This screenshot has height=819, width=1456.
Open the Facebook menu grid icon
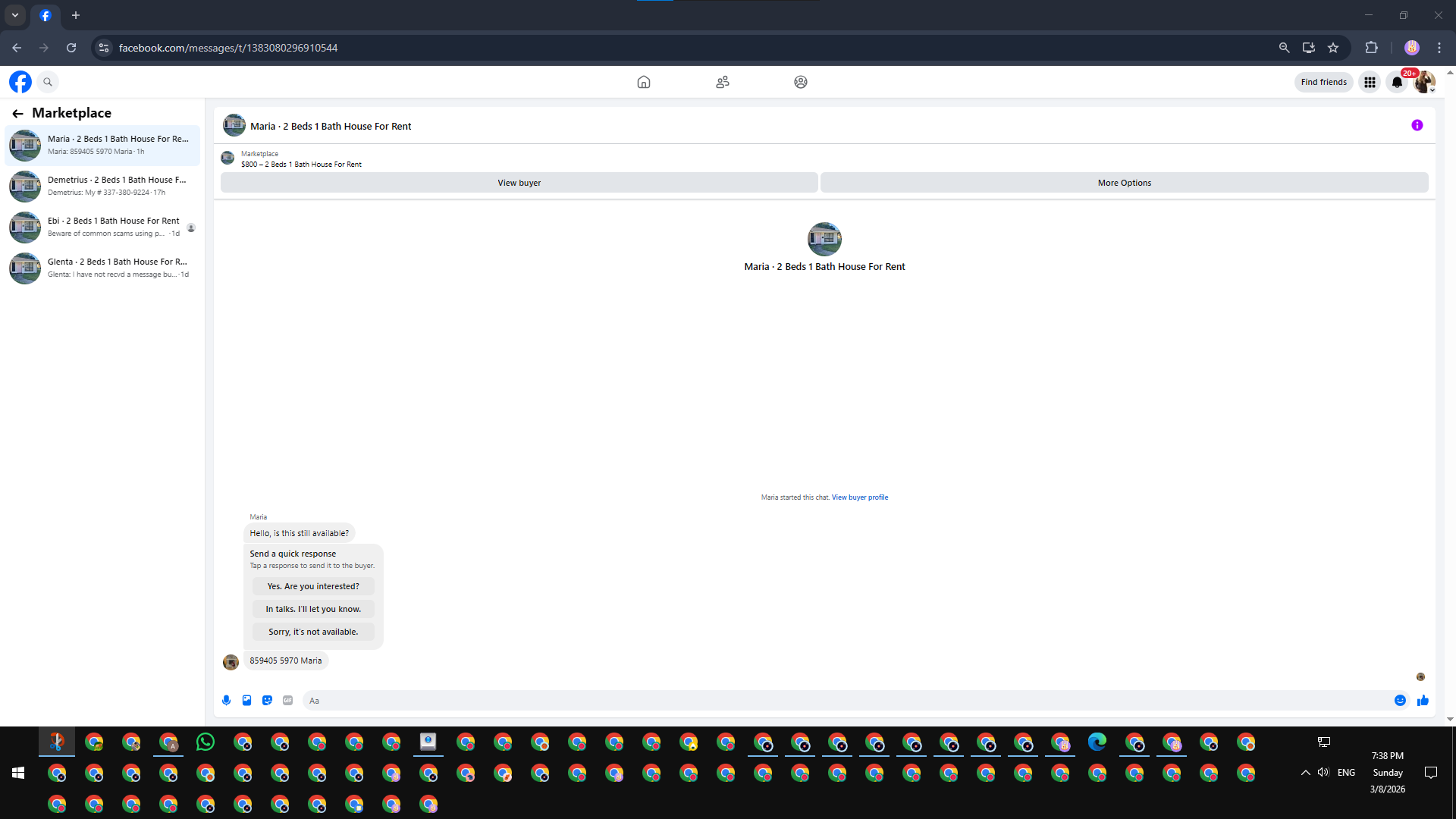pos(1370,82)
